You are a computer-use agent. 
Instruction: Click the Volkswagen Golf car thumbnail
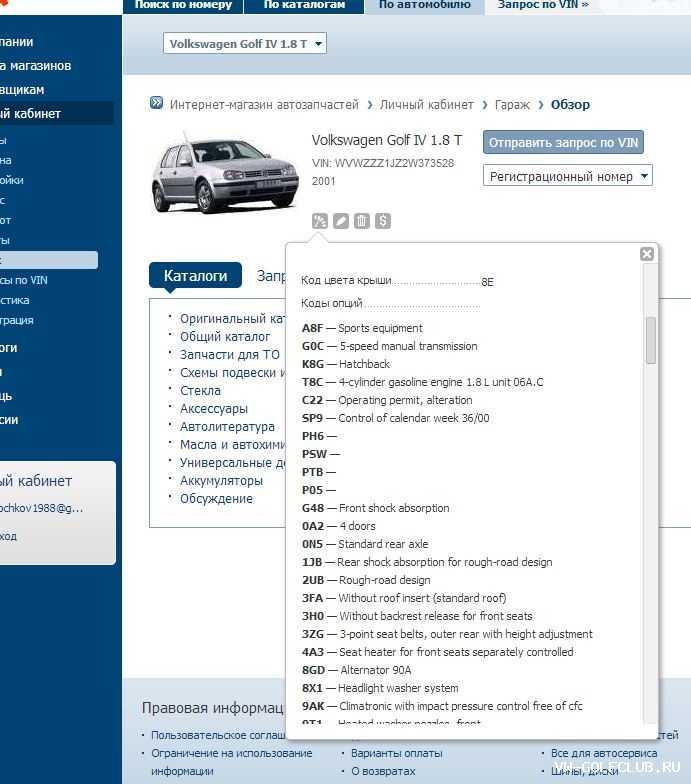[224, 173]
